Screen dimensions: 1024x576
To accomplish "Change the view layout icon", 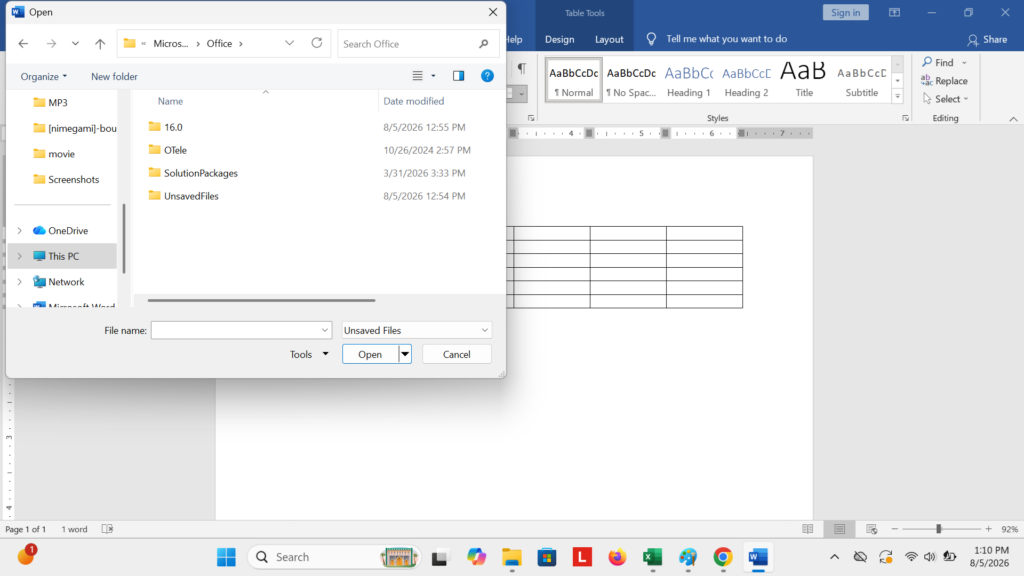I will coord(417,76).
